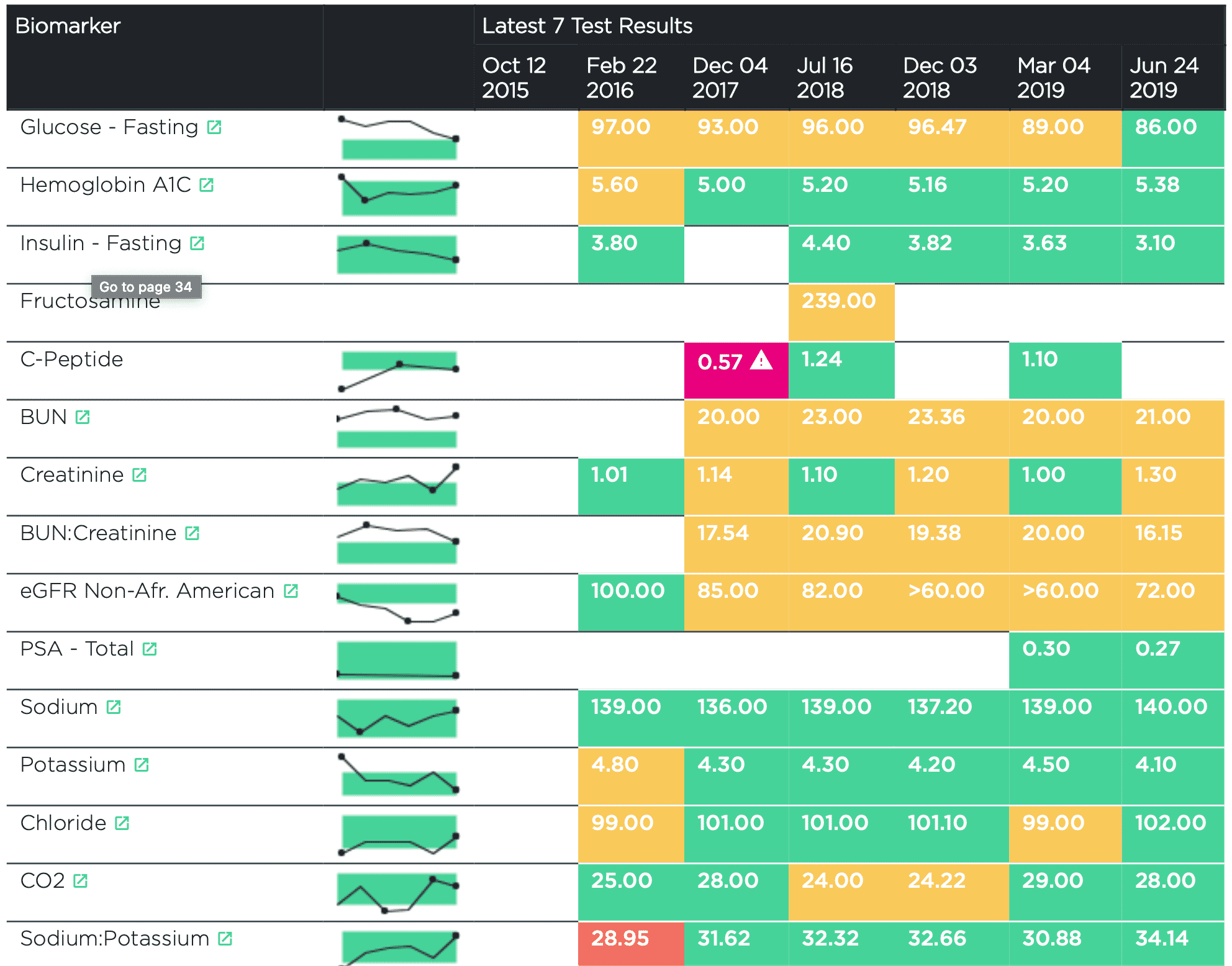Click the Go to page 34 tooltip

pos(146,287)
